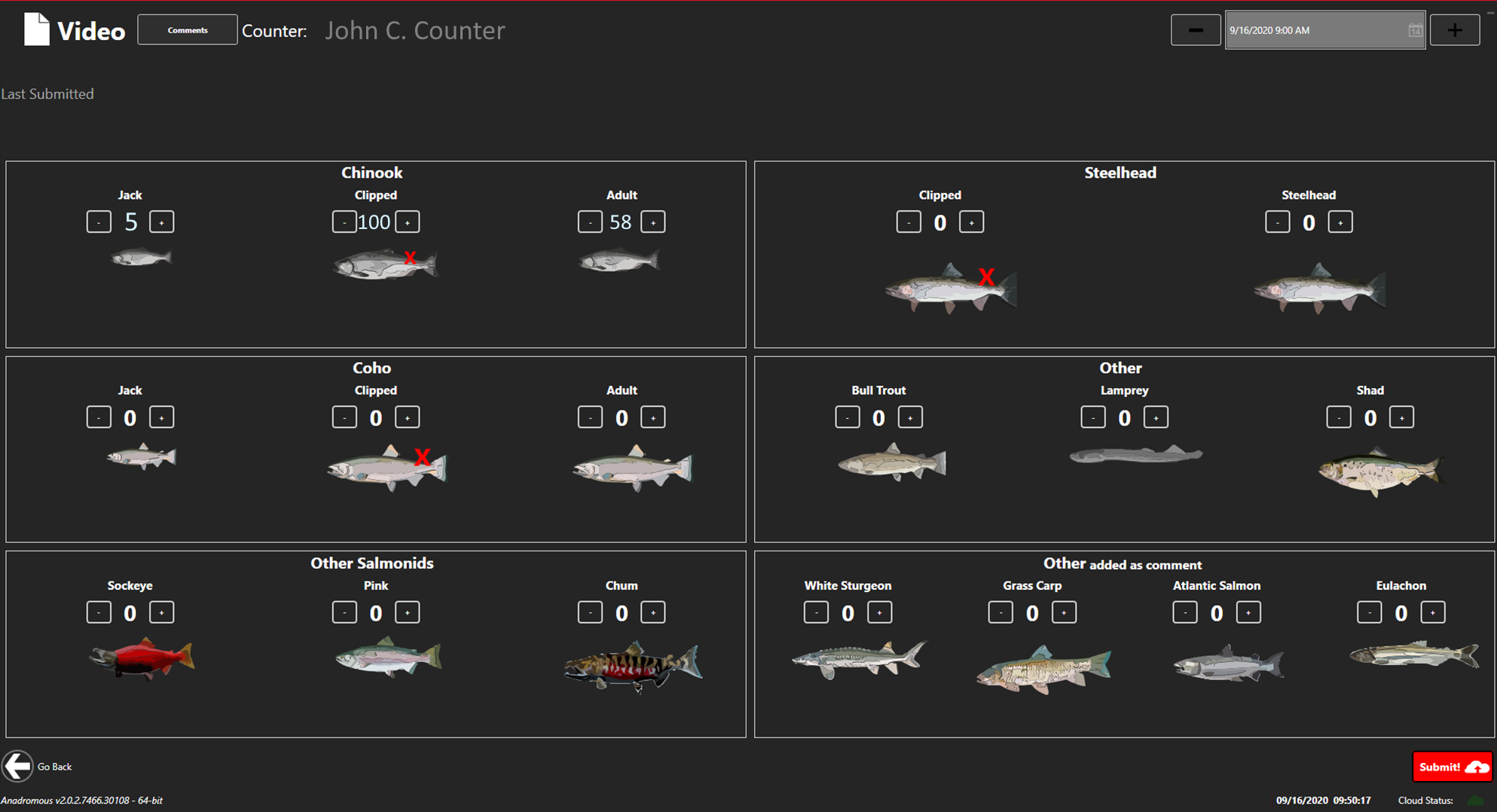Open the Comments button
The width and height of the screenshot is (1497, 812).
pos(188,30)
